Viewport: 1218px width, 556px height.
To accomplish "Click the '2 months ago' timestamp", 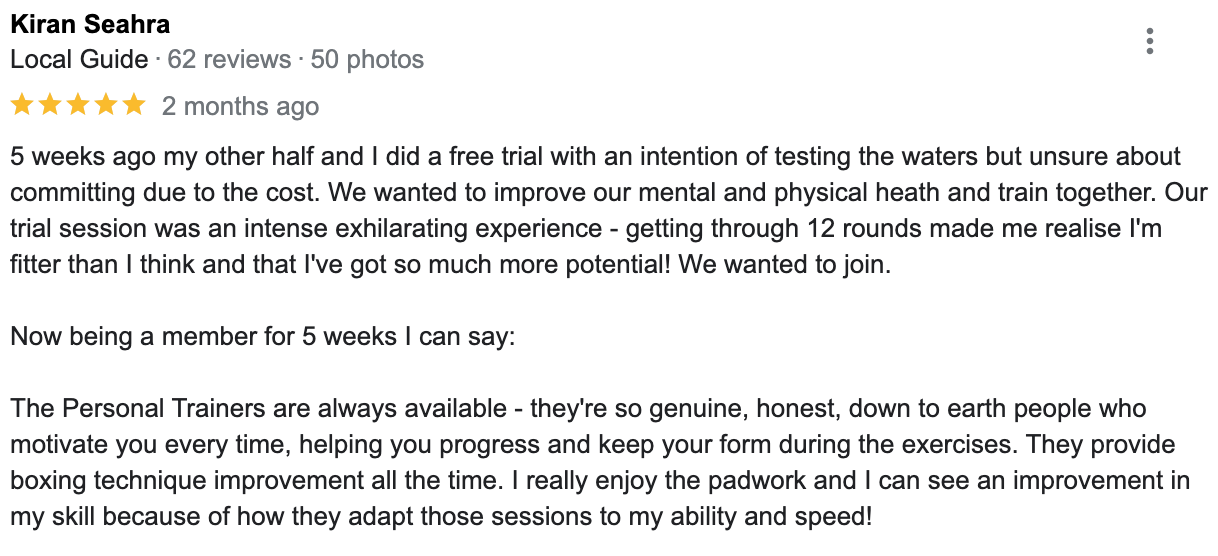I will (240, 106).
